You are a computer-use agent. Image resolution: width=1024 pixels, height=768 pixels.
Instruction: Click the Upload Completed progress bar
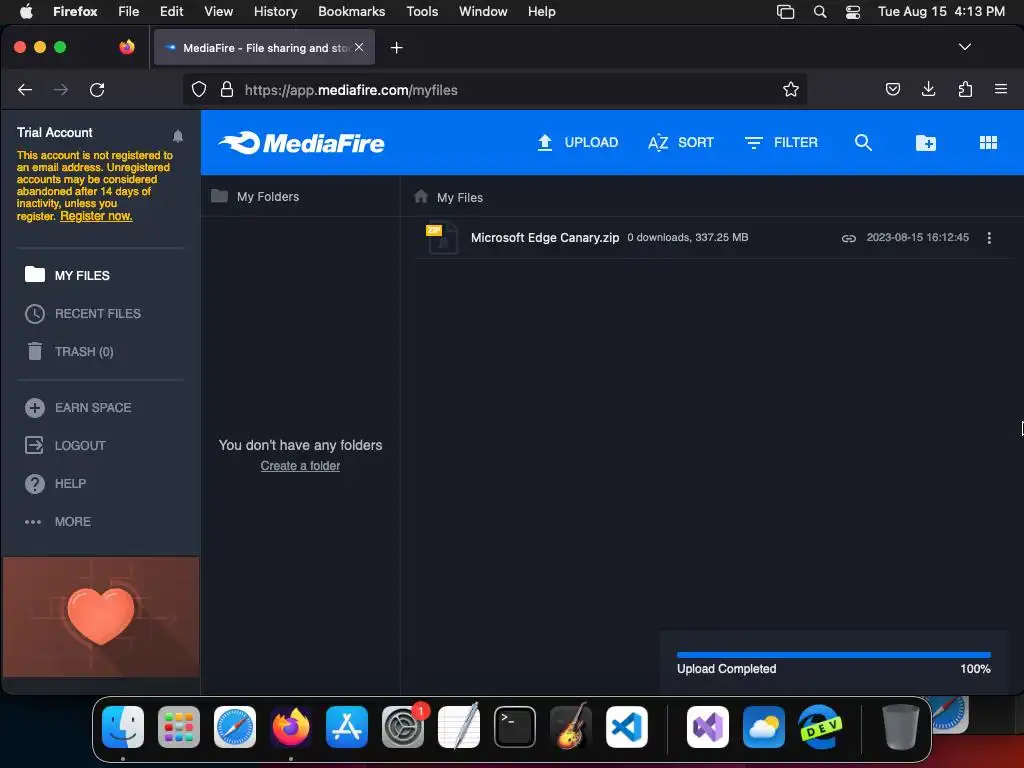pos(833,654)
